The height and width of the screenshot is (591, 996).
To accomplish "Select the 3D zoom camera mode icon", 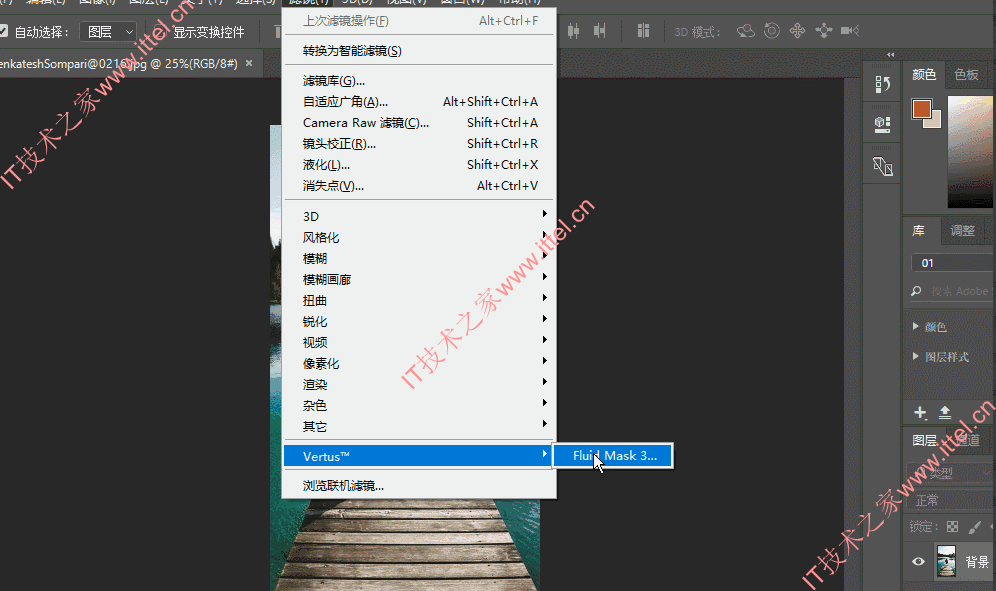I will click(849, 31).
